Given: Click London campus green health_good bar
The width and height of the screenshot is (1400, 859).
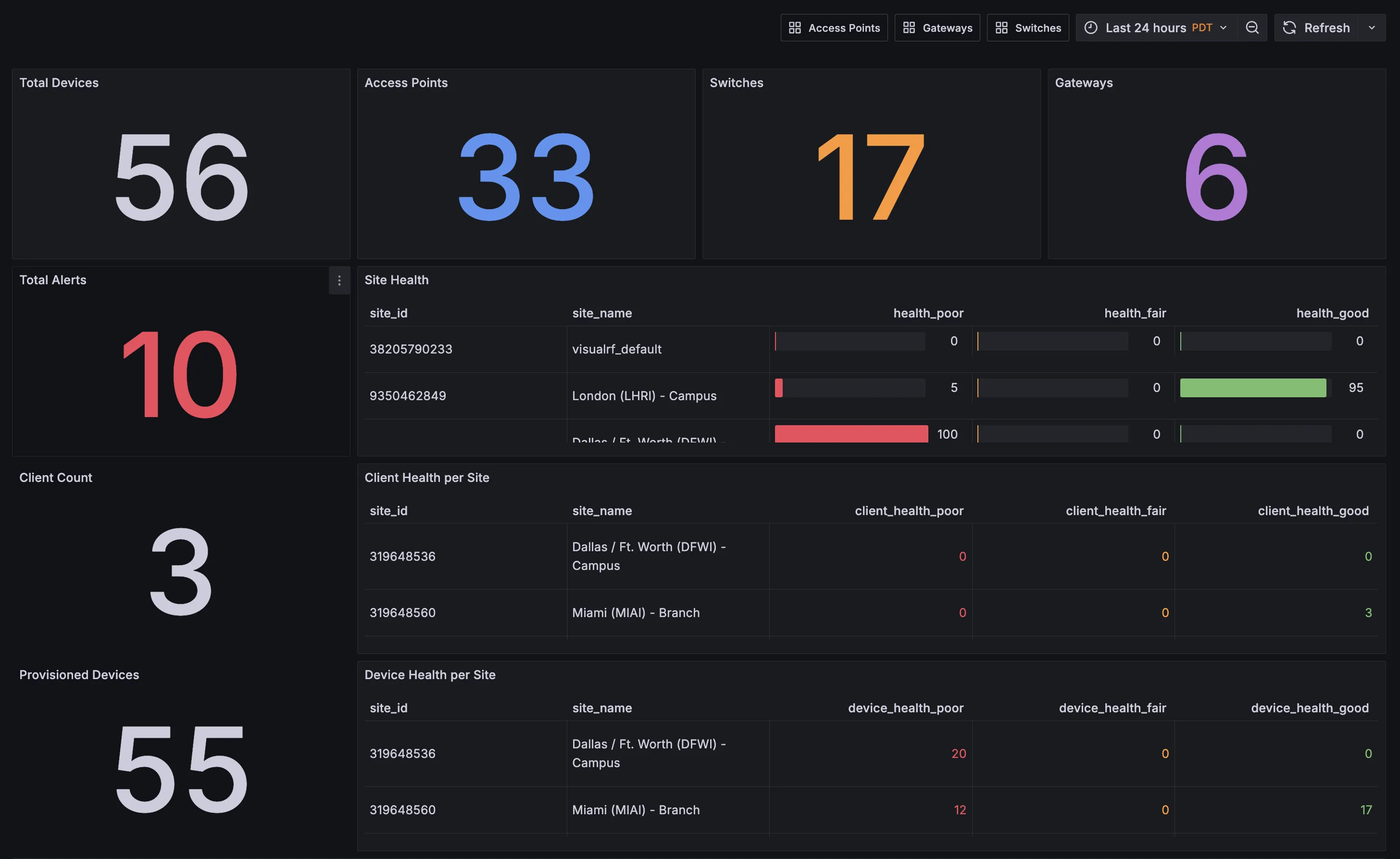Looking at the screenshot, I should click(1252, 388).
